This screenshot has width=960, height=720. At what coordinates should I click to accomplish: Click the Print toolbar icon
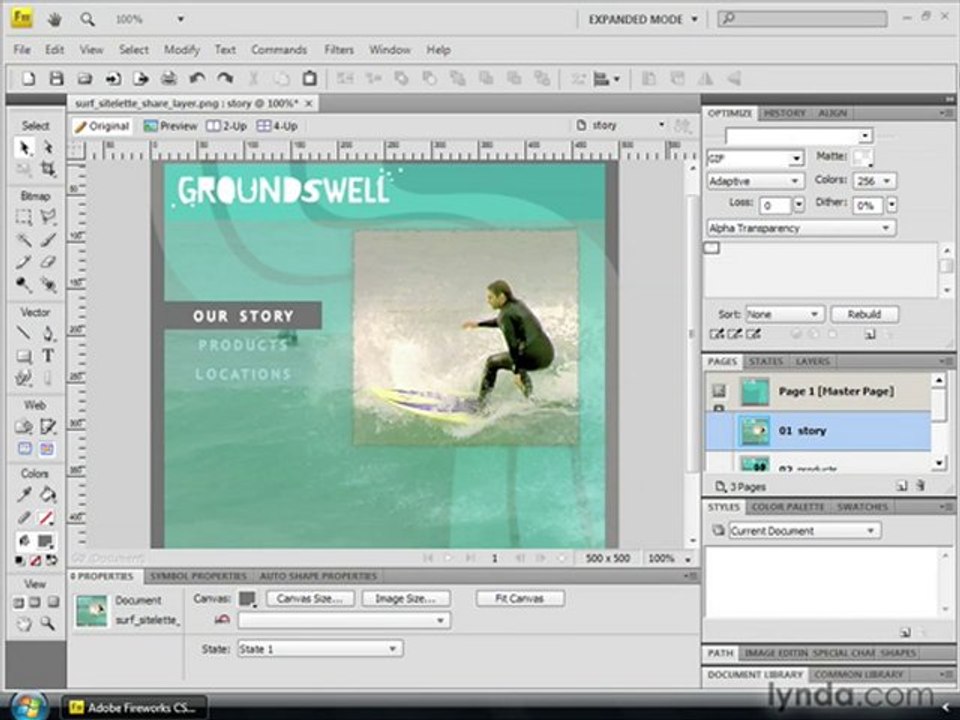click(169, 78)
